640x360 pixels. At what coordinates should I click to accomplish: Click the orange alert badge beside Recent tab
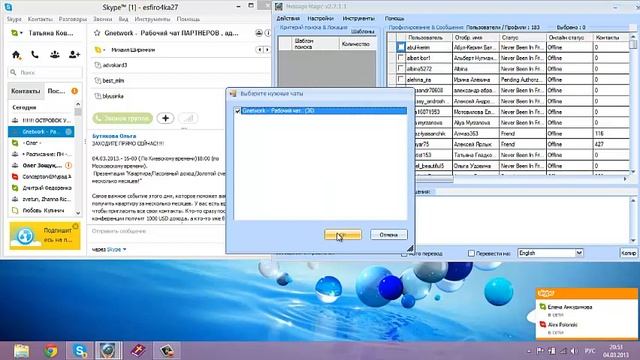(x=75, y=91)
